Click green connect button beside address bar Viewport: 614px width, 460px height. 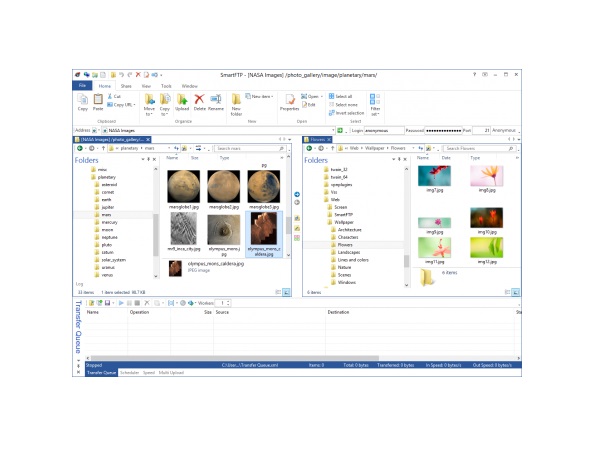340,130
